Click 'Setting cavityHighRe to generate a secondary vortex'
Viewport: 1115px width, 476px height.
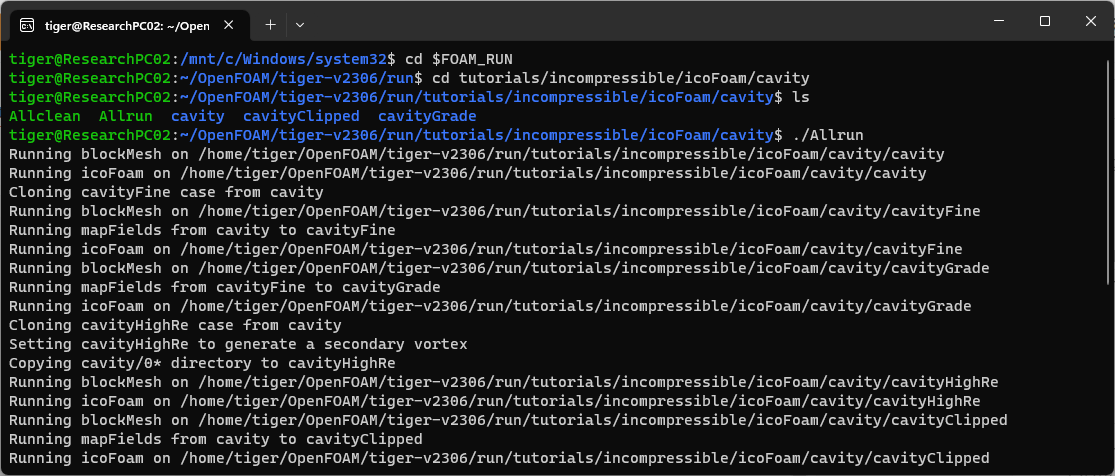[x=238, y=344]
